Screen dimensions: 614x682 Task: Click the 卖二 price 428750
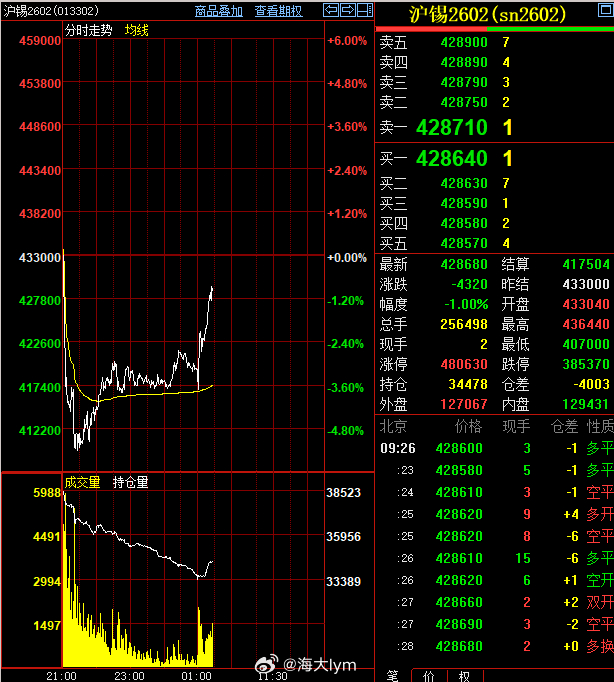click(x=464, y=102)
